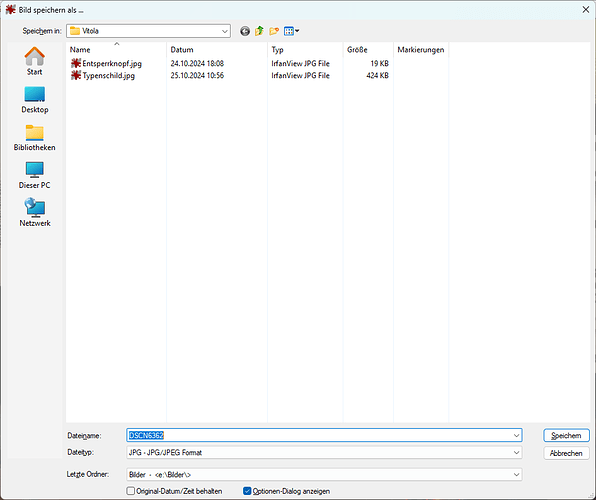
Task: Cancel with the Abbrechen button
Action: (x=566, y=453)
